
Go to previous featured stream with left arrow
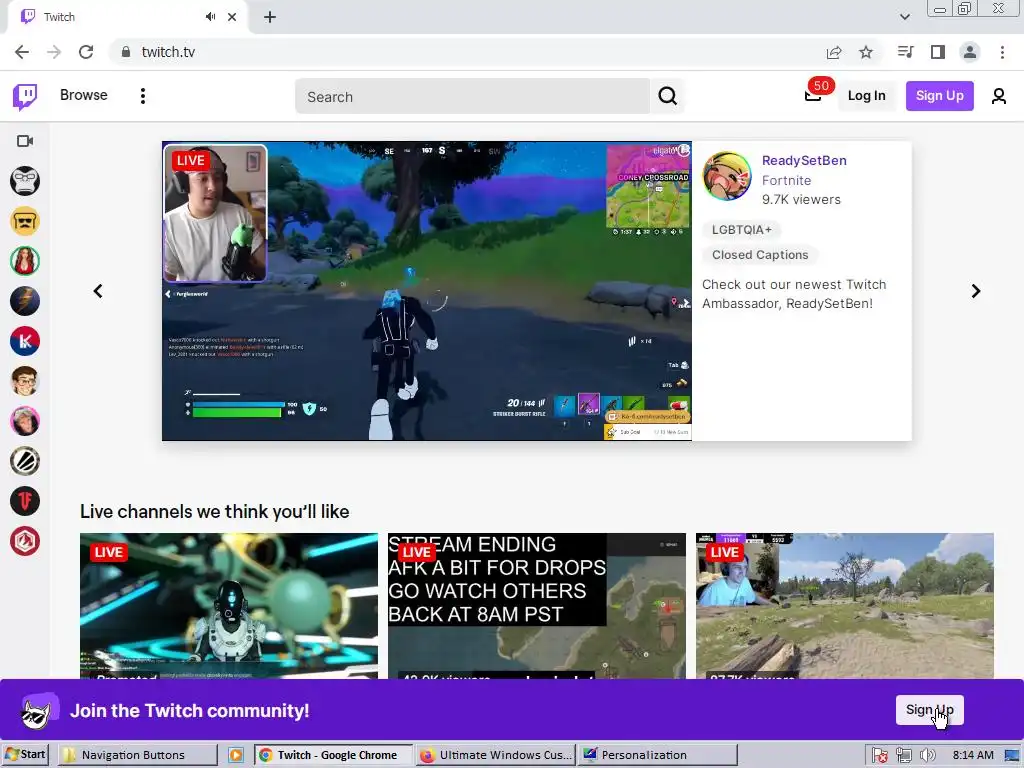point(98,291)
